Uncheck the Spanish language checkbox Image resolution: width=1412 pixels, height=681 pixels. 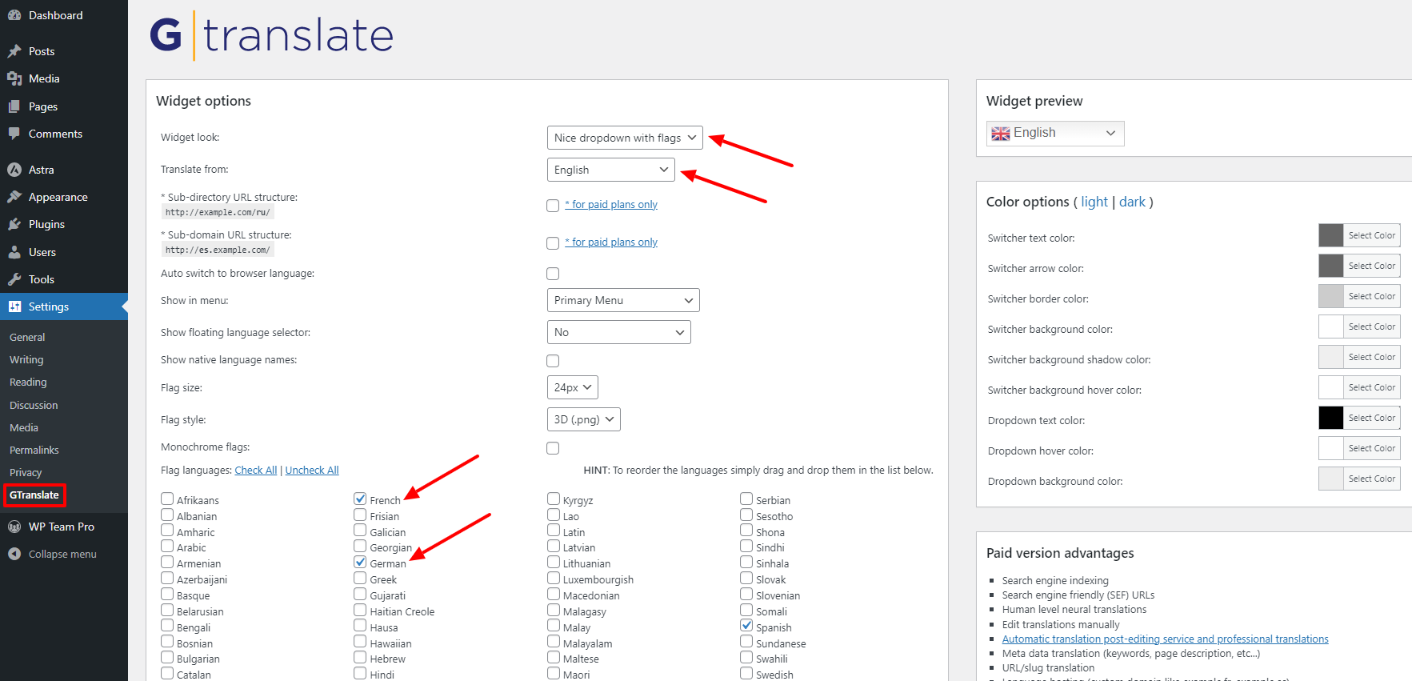click(747, 626)
